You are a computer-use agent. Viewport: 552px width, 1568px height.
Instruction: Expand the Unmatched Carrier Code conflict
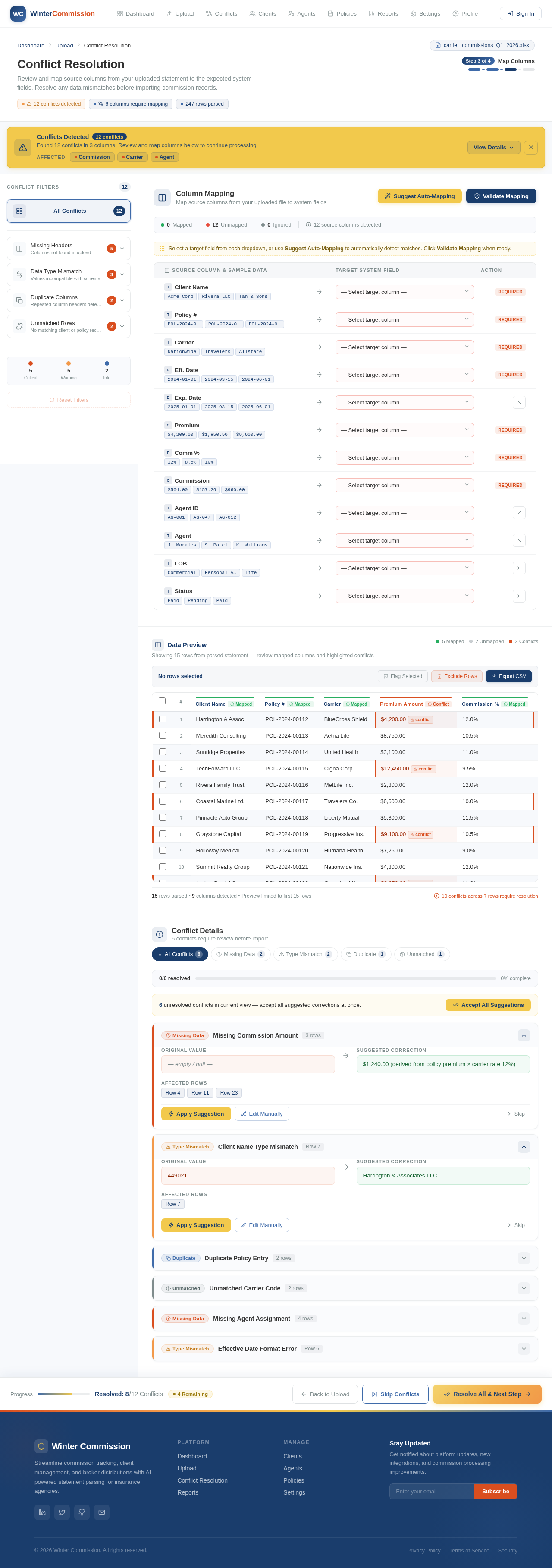click(x=524, y=1289)
